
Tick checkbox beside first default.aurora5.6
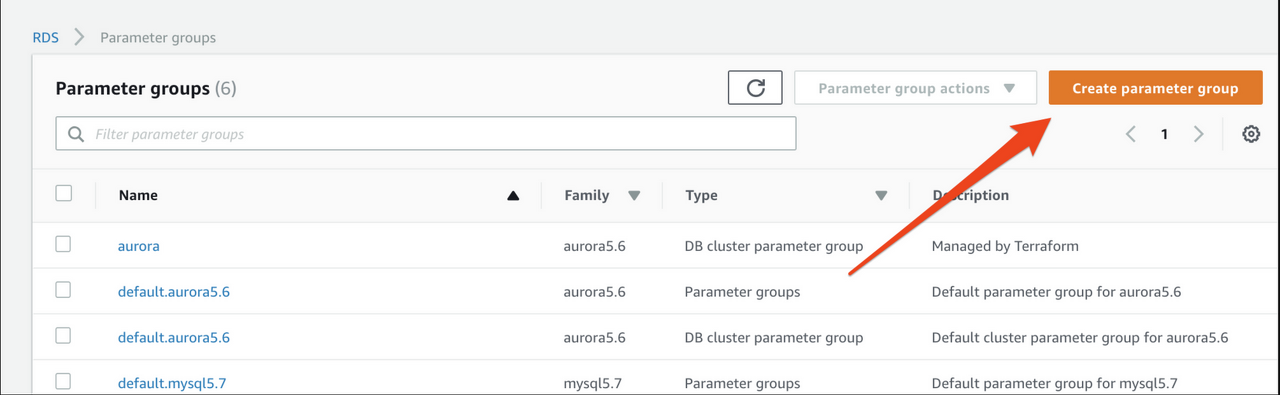pos(64,290)
